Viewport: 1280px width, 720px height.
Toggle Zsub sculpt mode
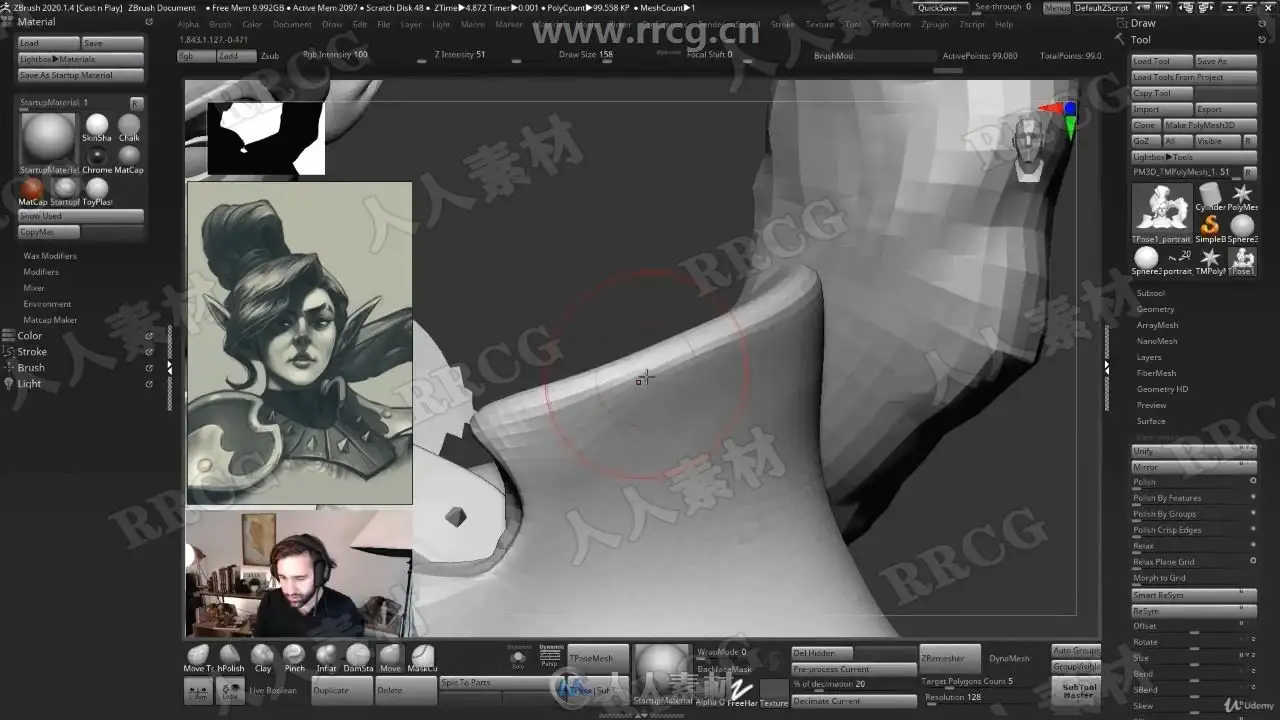[x=270, y=56]
